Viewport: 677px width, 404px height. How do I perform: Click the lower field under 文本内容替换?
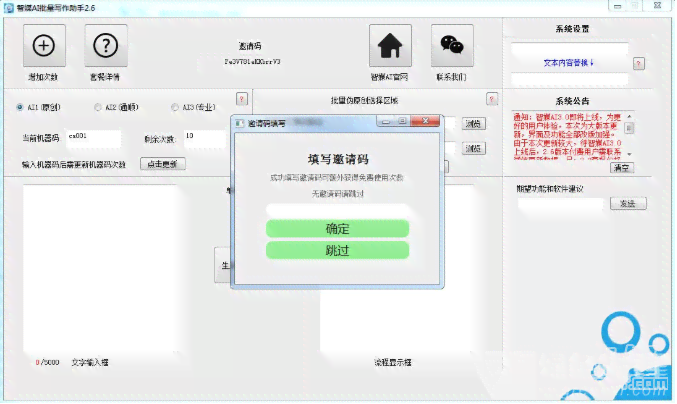[569, 79]
